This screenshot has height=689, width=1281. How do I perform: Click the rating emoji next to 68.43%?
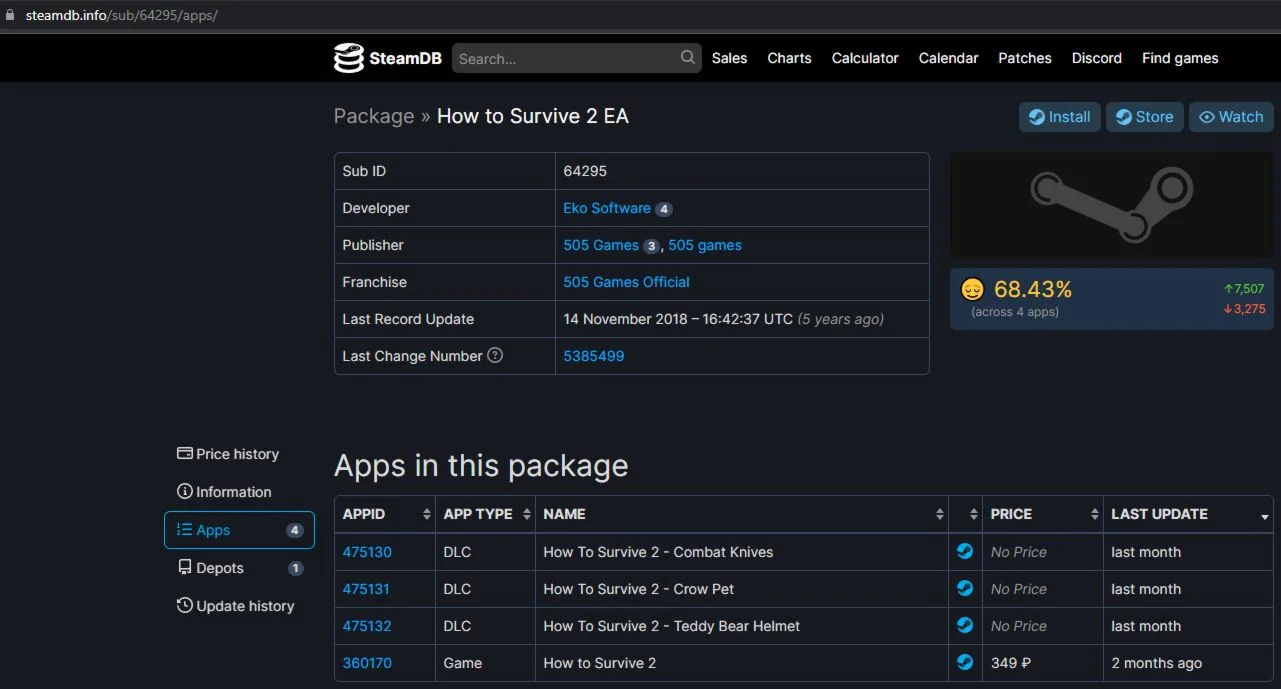972,290
